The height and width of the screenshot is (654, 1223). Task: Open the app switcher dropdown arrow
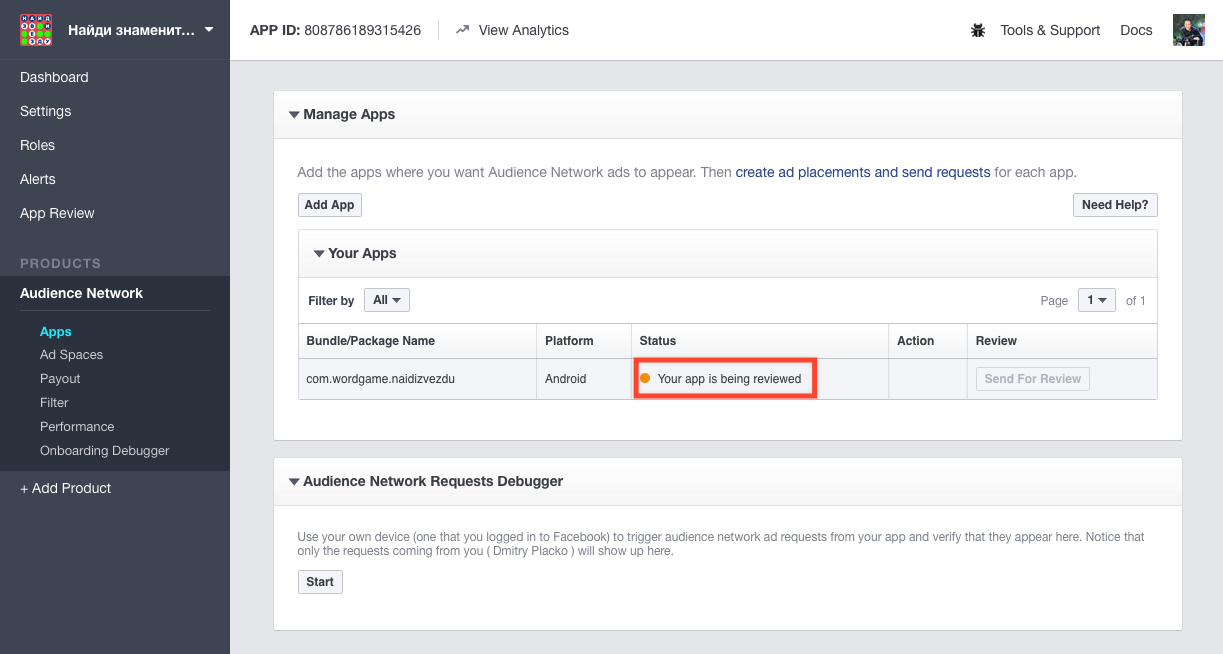pyautogui.click(x=208, y=30)
